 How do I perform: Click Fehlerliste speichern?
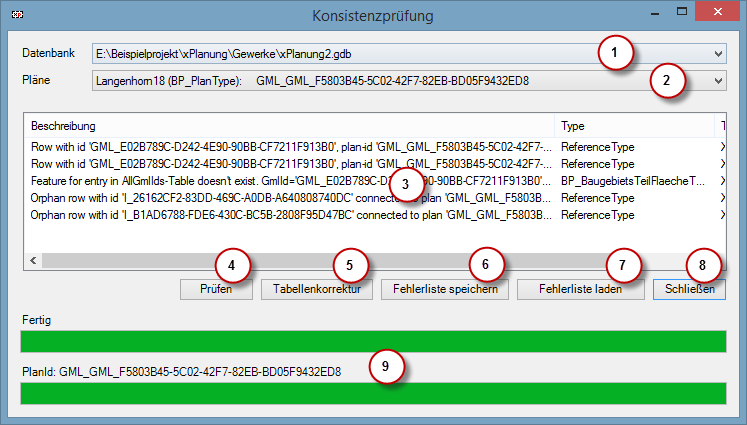click(445, 290)
